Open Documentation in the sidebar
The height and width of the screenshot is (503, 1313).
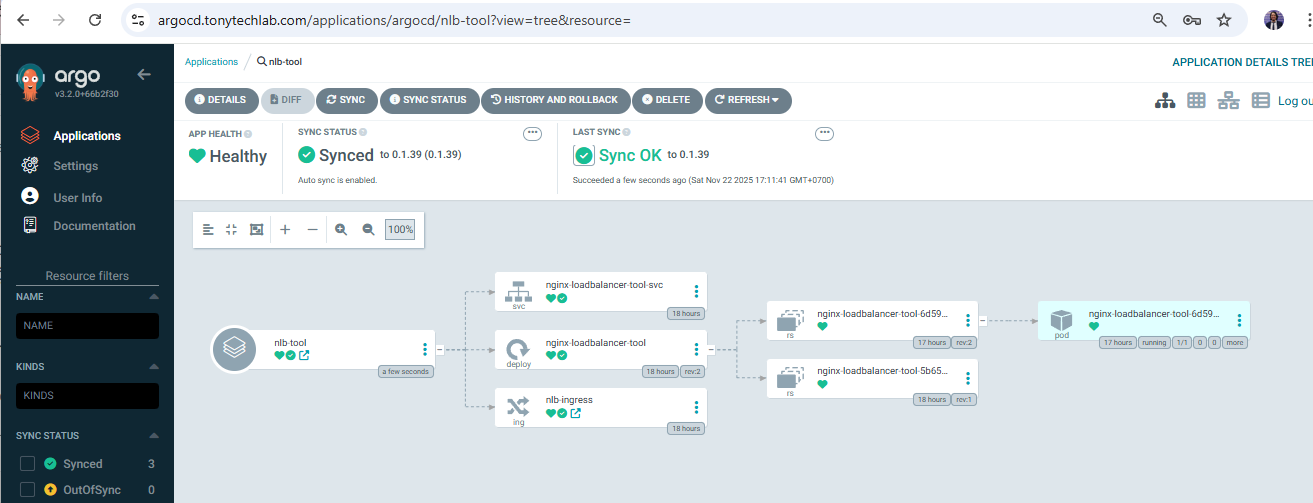[94, 226]
